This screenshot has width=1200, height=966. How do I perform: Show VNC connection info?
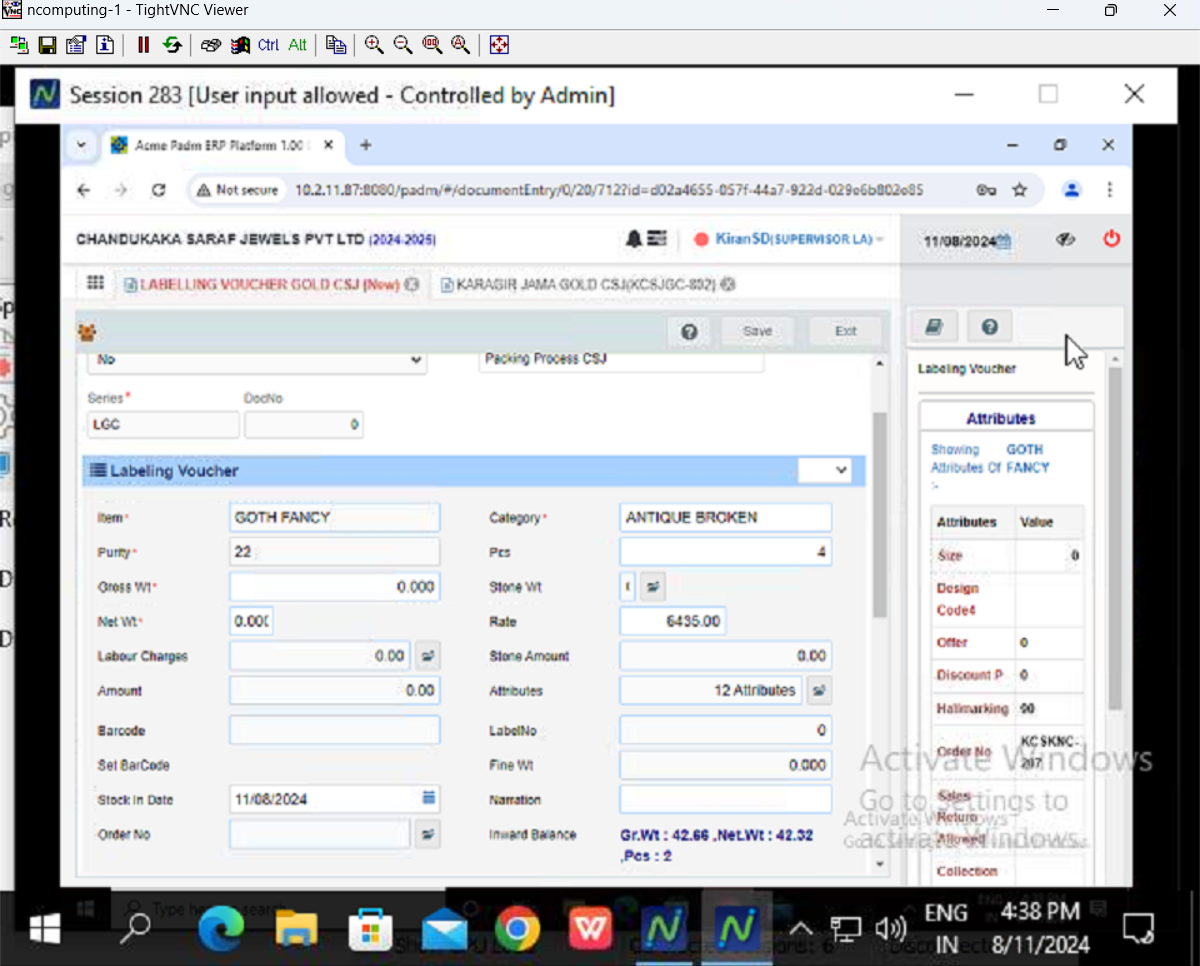coord(104,45)
